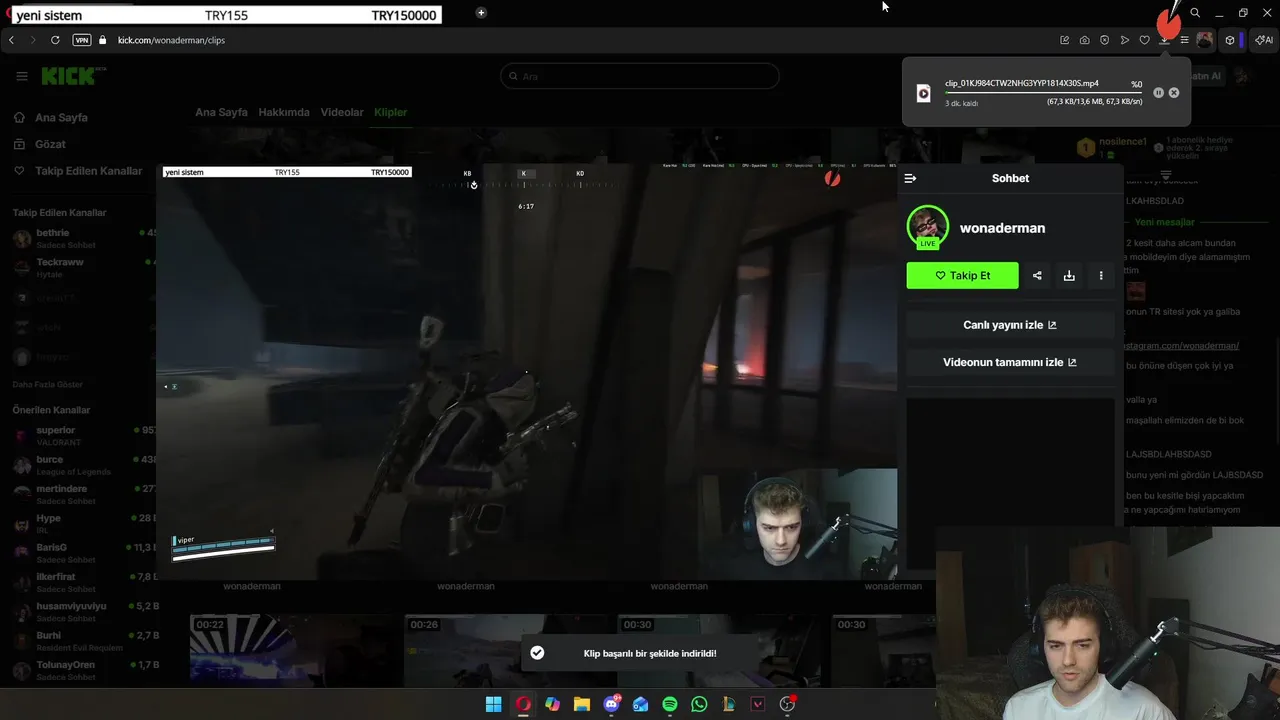
Task: Click the ad blocker shield icon
Action: [x=1104, y=40]
